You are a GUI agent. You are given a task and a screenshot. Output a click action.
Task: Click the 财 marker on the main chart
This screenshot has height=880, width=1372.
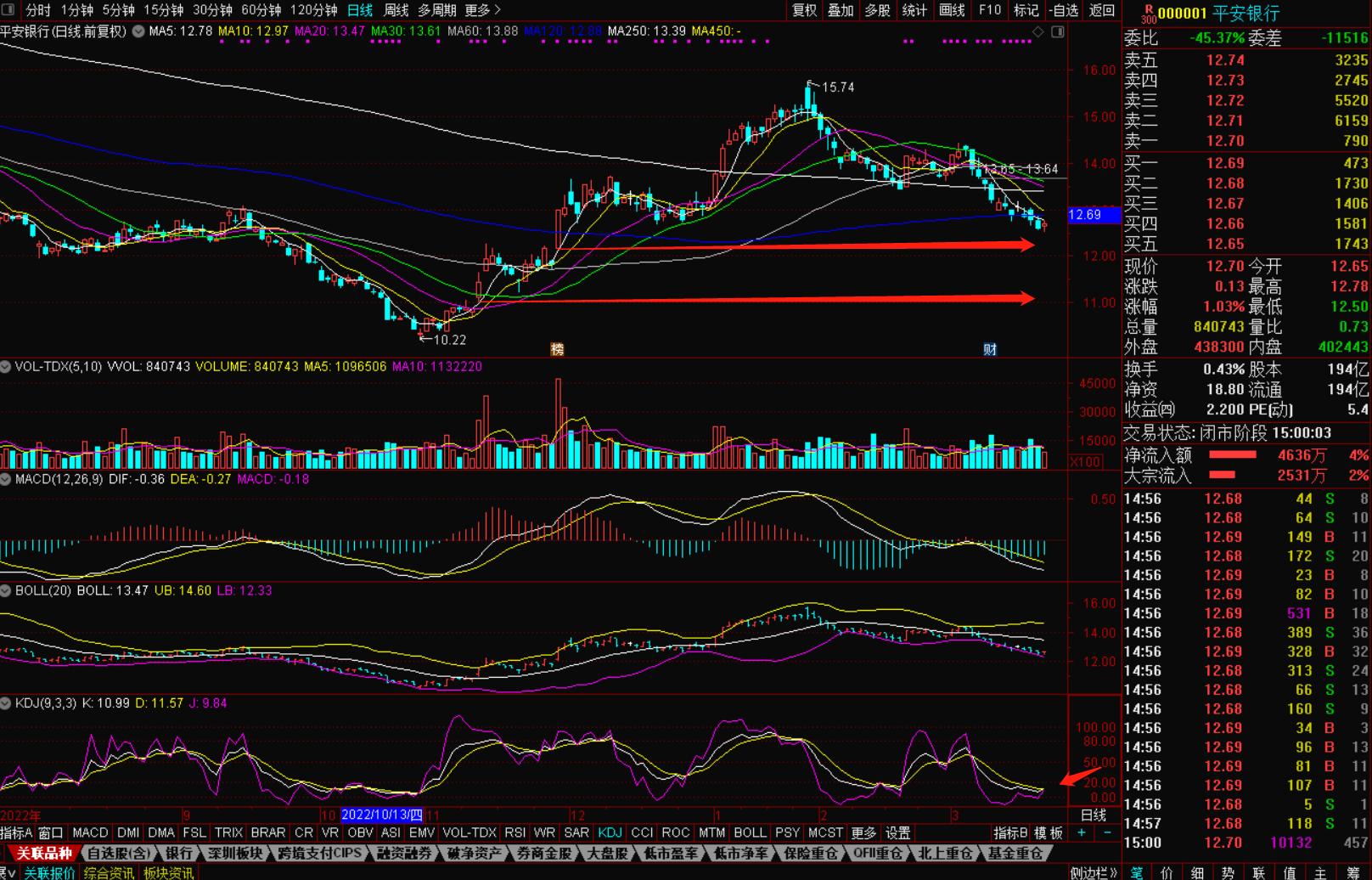(x=990, y=349)
